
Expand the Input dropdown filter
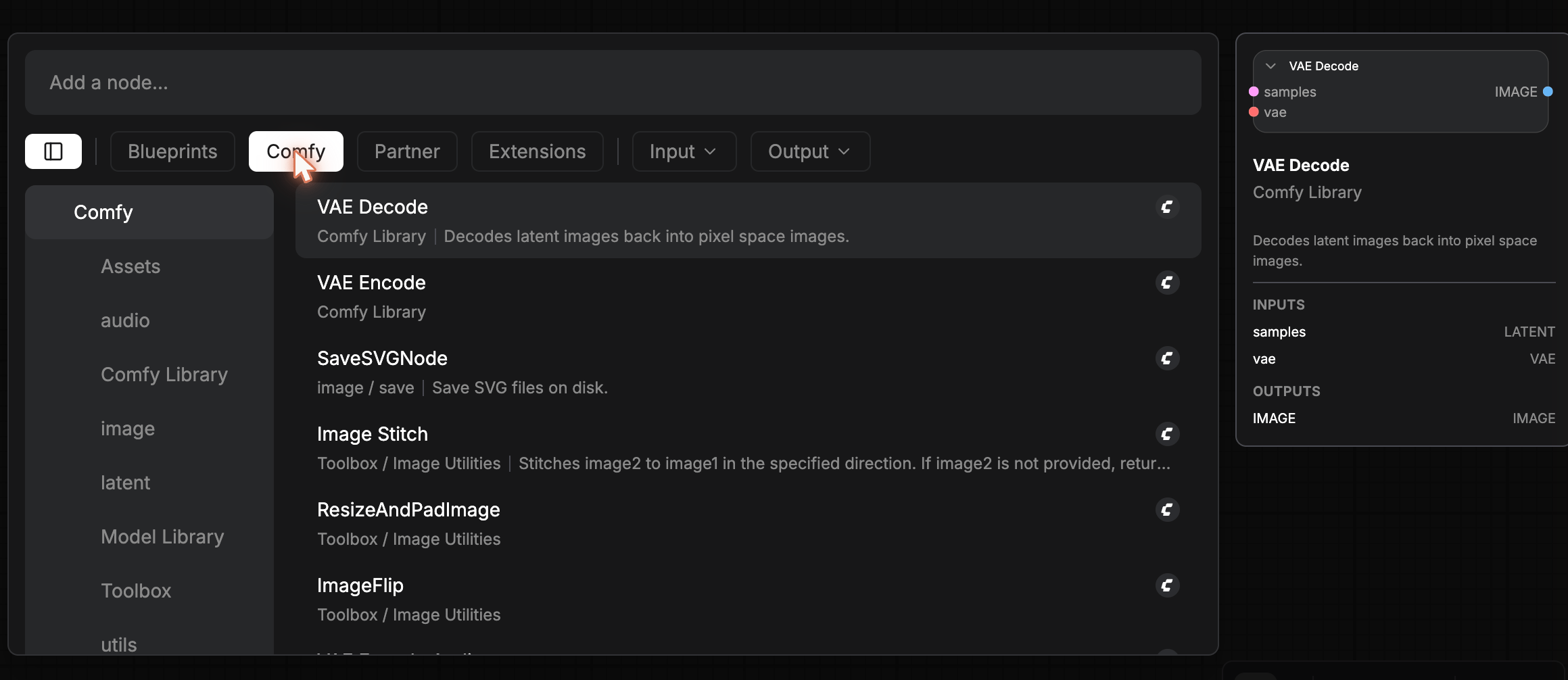[x=684, y=151]
